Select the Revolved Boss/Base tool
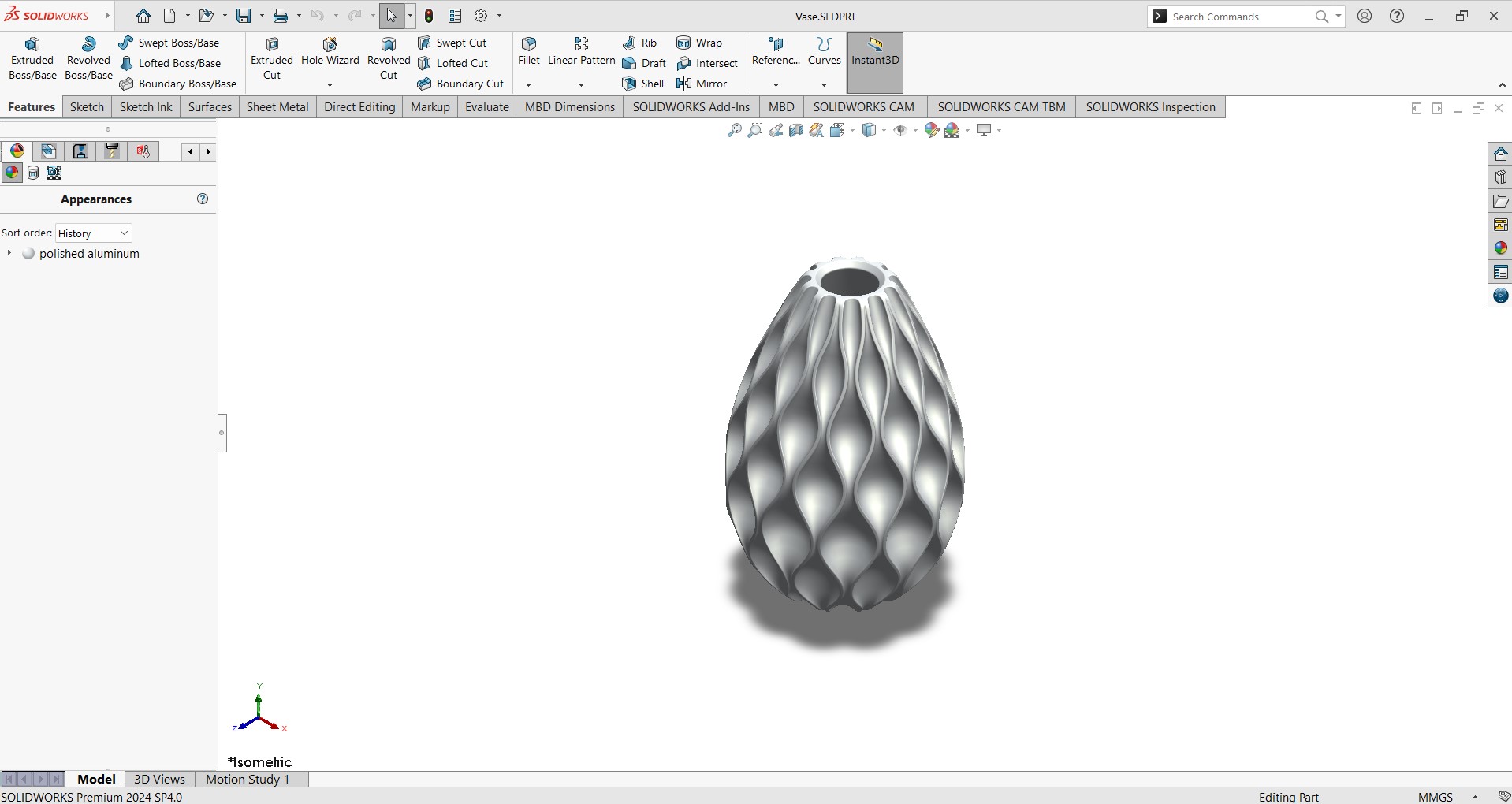This screenshot has width=1512, height=804. point(88,59)
